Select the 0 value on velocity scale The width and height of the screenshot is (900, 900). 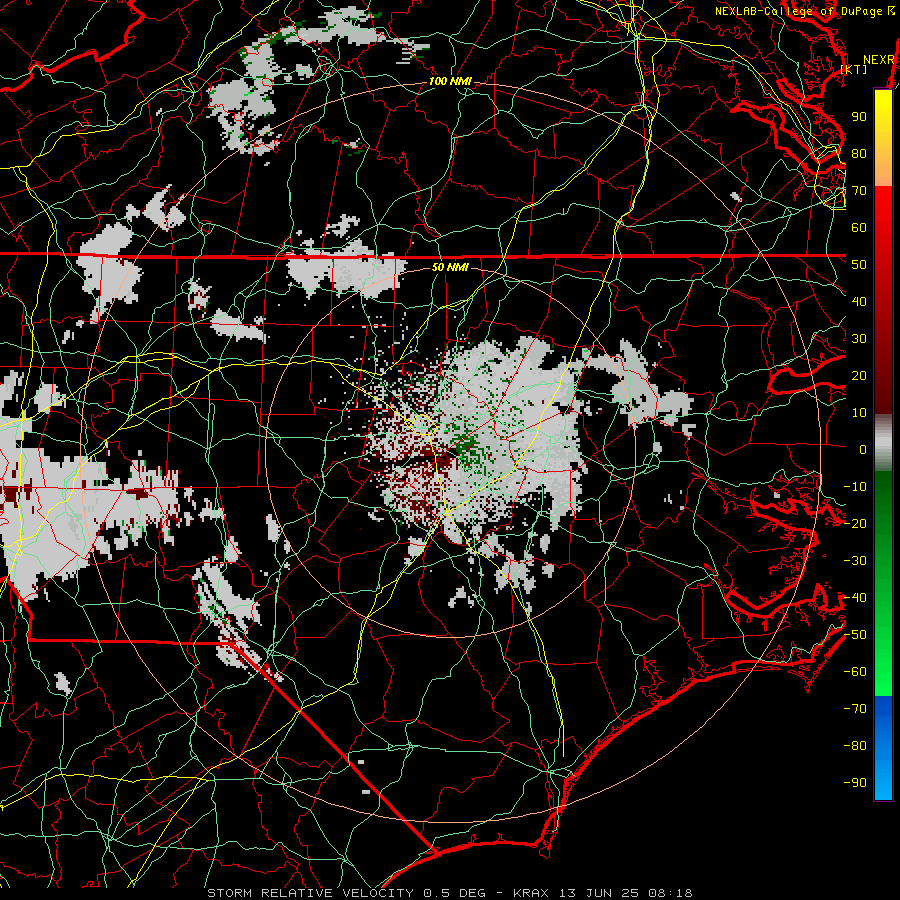coord(863,450)
